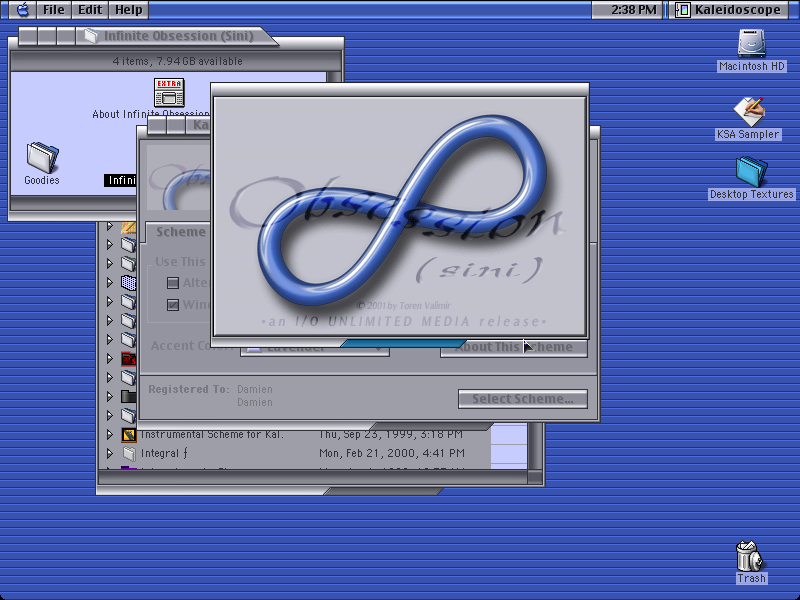Open the Kaleidoscope application menu
Image resolution: width=800 pixels, height=600 pixels.
point(730,10)
